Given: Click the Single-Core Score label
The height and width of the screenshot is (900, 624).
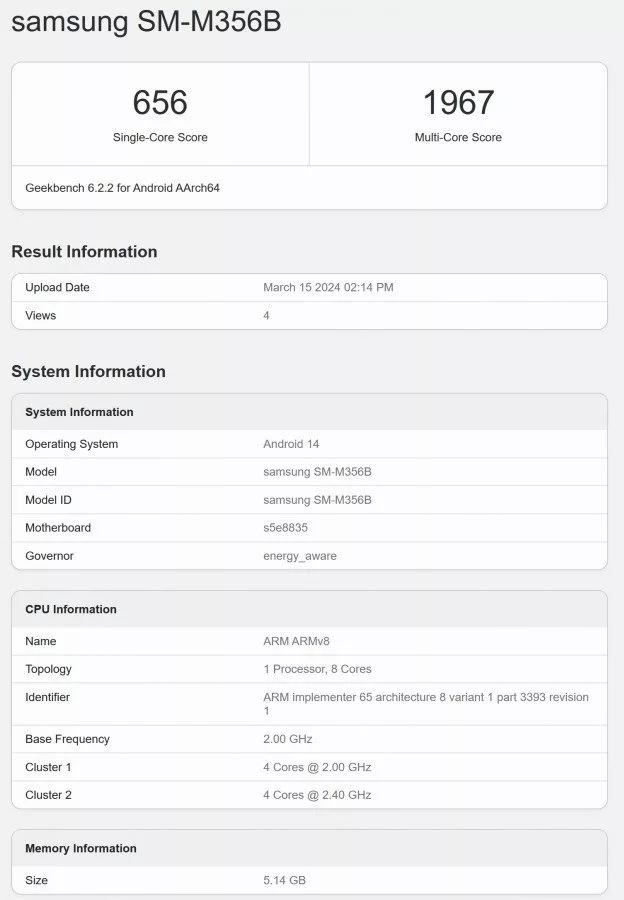Looking at the screenshot, I should point(160,137).
